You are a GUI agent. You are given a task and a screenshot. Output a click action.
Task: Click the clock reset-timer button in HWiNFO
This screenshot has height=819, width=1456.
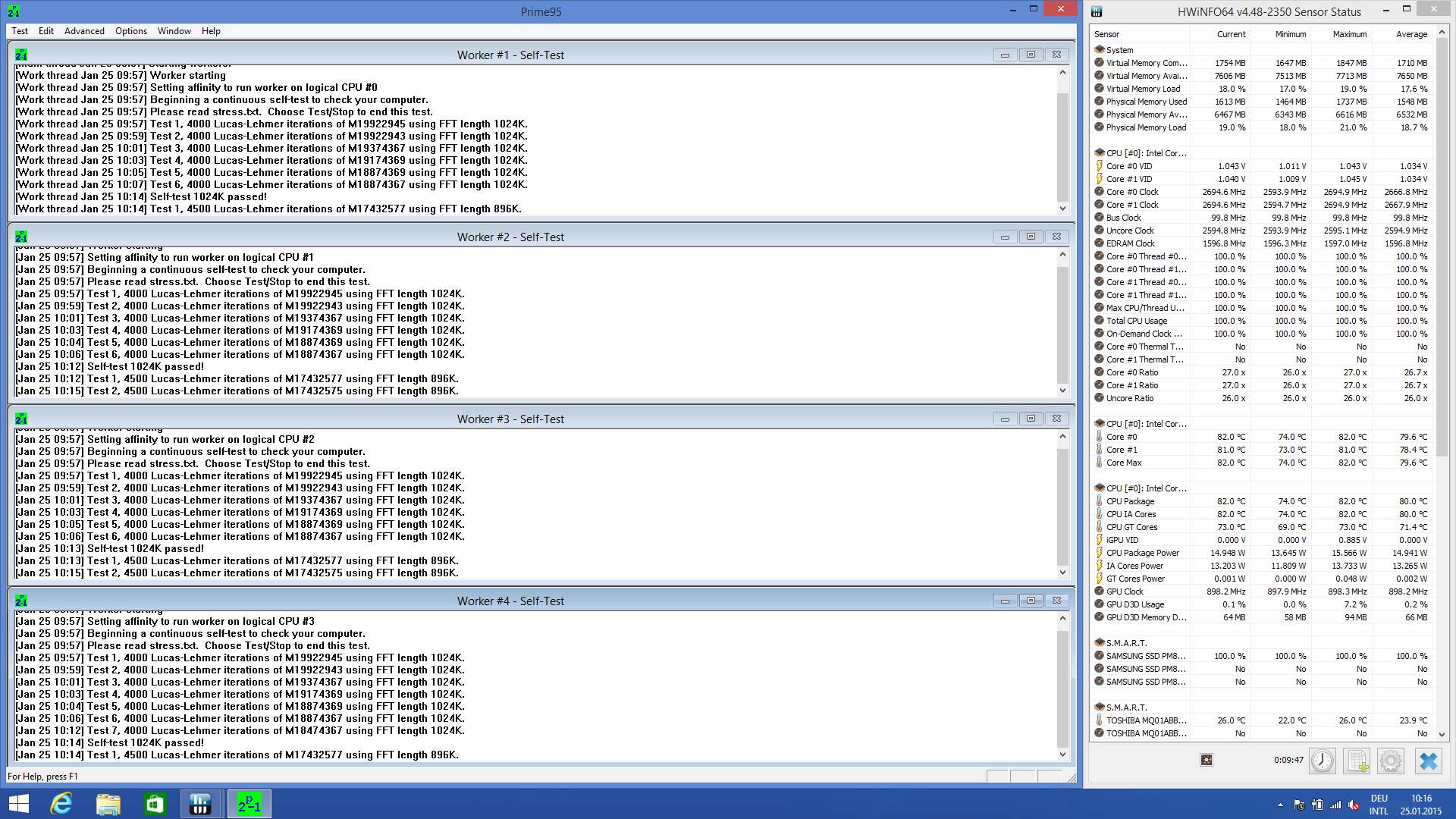1322,761
